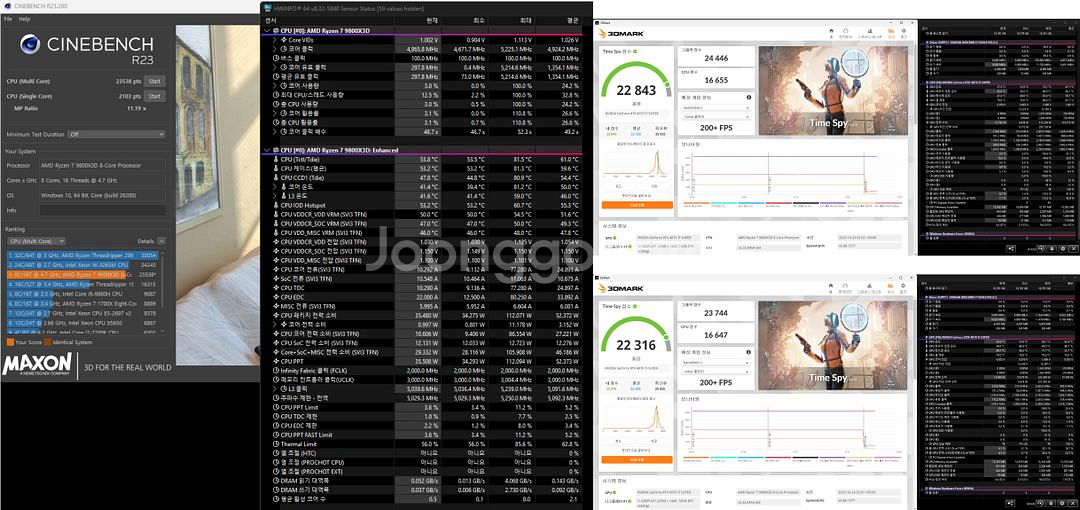1080x510 pixels.
Task: Click the 23 744 graphics score in 3DMark
Action: pos(716,312)
